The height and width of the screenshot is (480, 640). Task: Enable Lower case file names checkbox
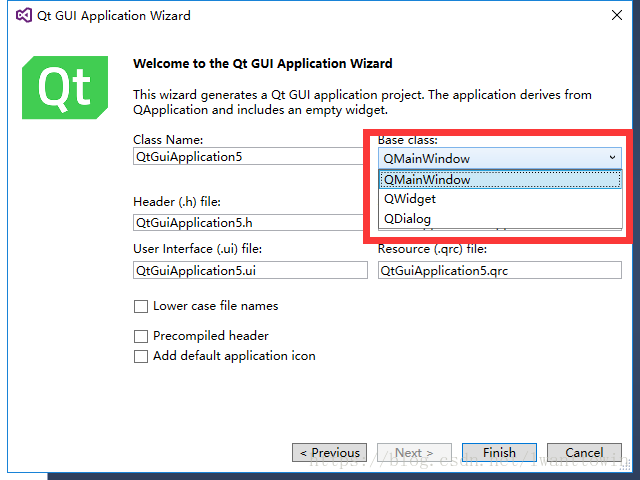pyautogui.click(x=141, y=306)
